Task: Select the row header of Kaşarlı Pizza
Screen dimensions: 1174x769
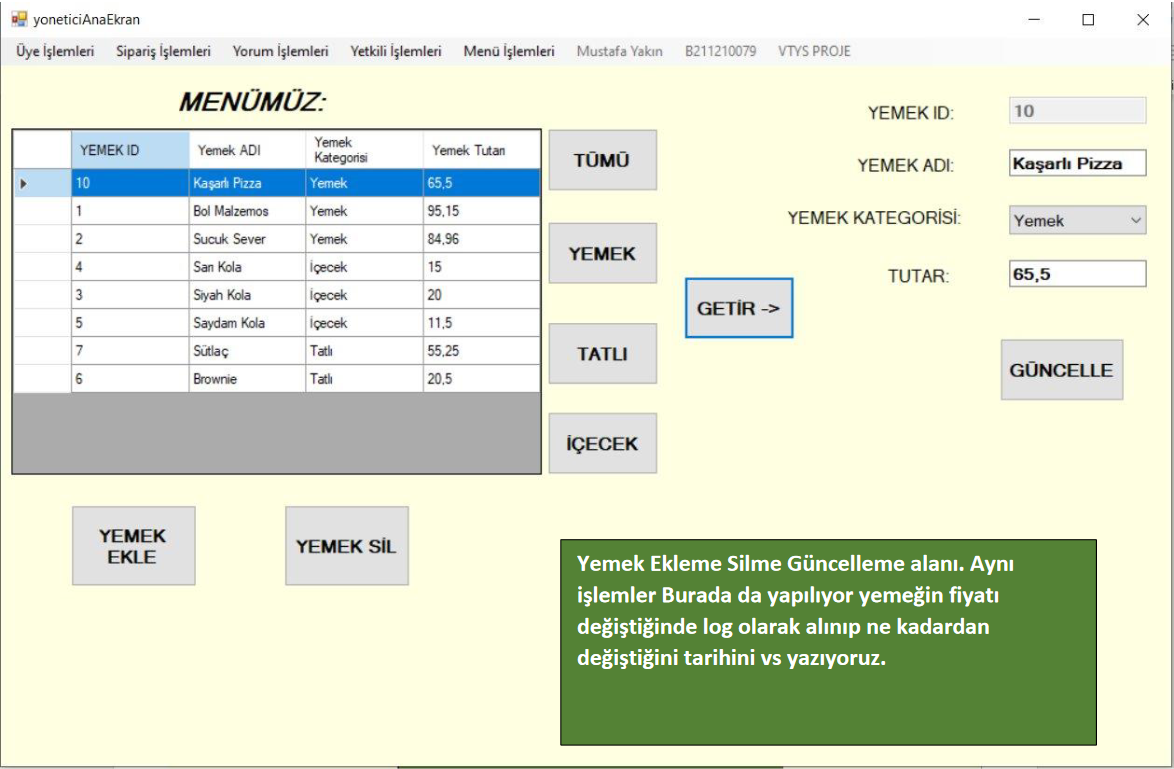Action: [x=41, y=183]
